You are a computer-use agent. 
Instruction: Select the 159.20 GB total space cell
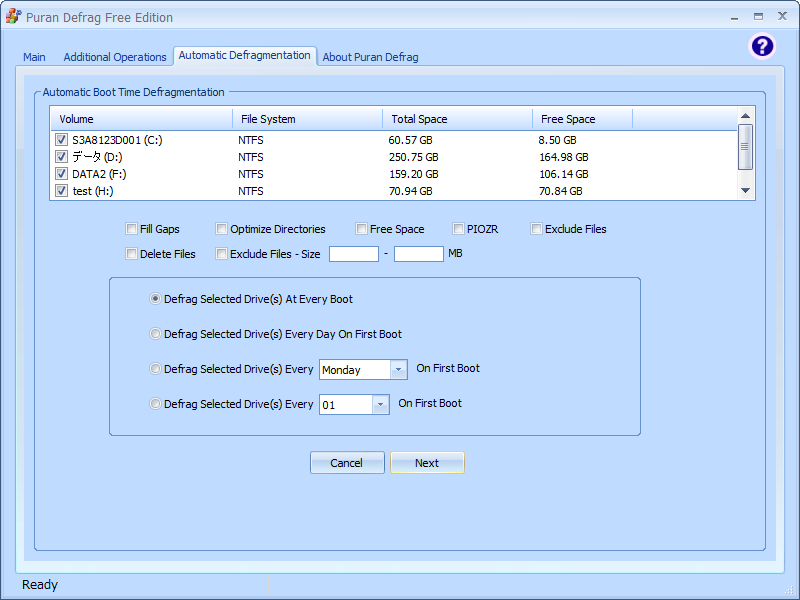(x=413, y=174)
